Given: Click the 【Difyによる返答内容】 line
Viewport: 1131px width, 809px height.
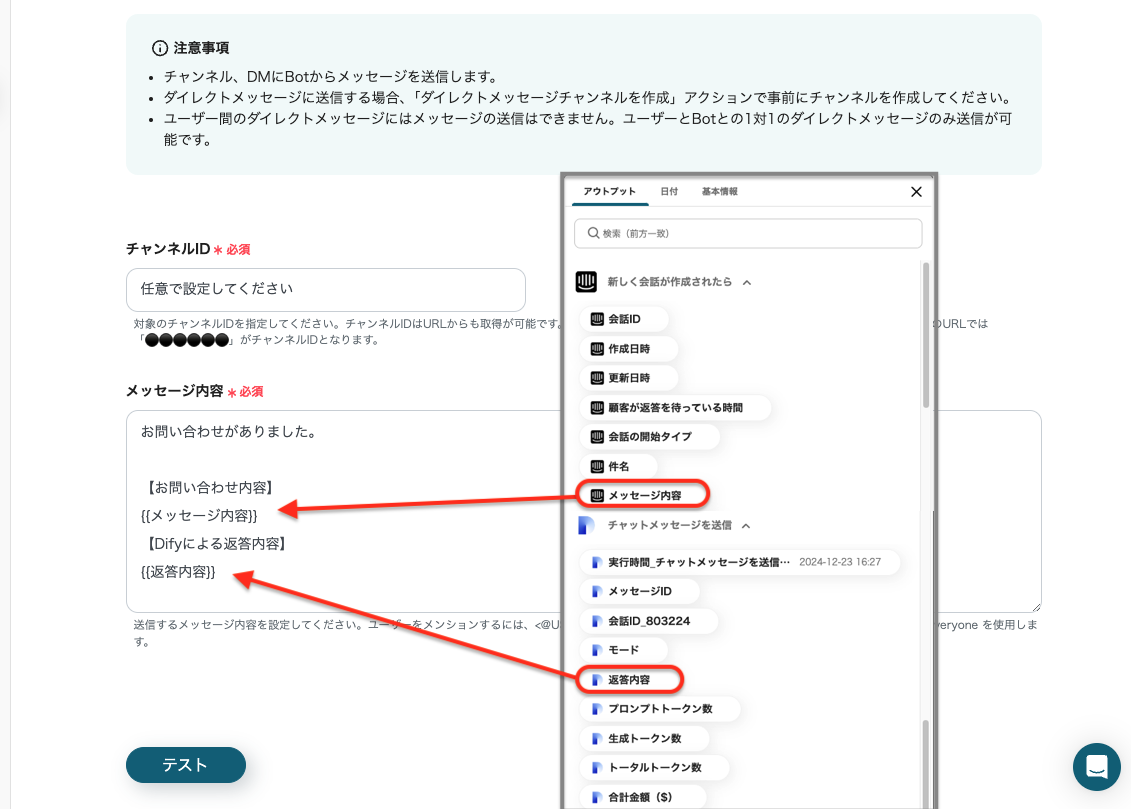Looking at the screenshot, I should click(x=216, y=544).
